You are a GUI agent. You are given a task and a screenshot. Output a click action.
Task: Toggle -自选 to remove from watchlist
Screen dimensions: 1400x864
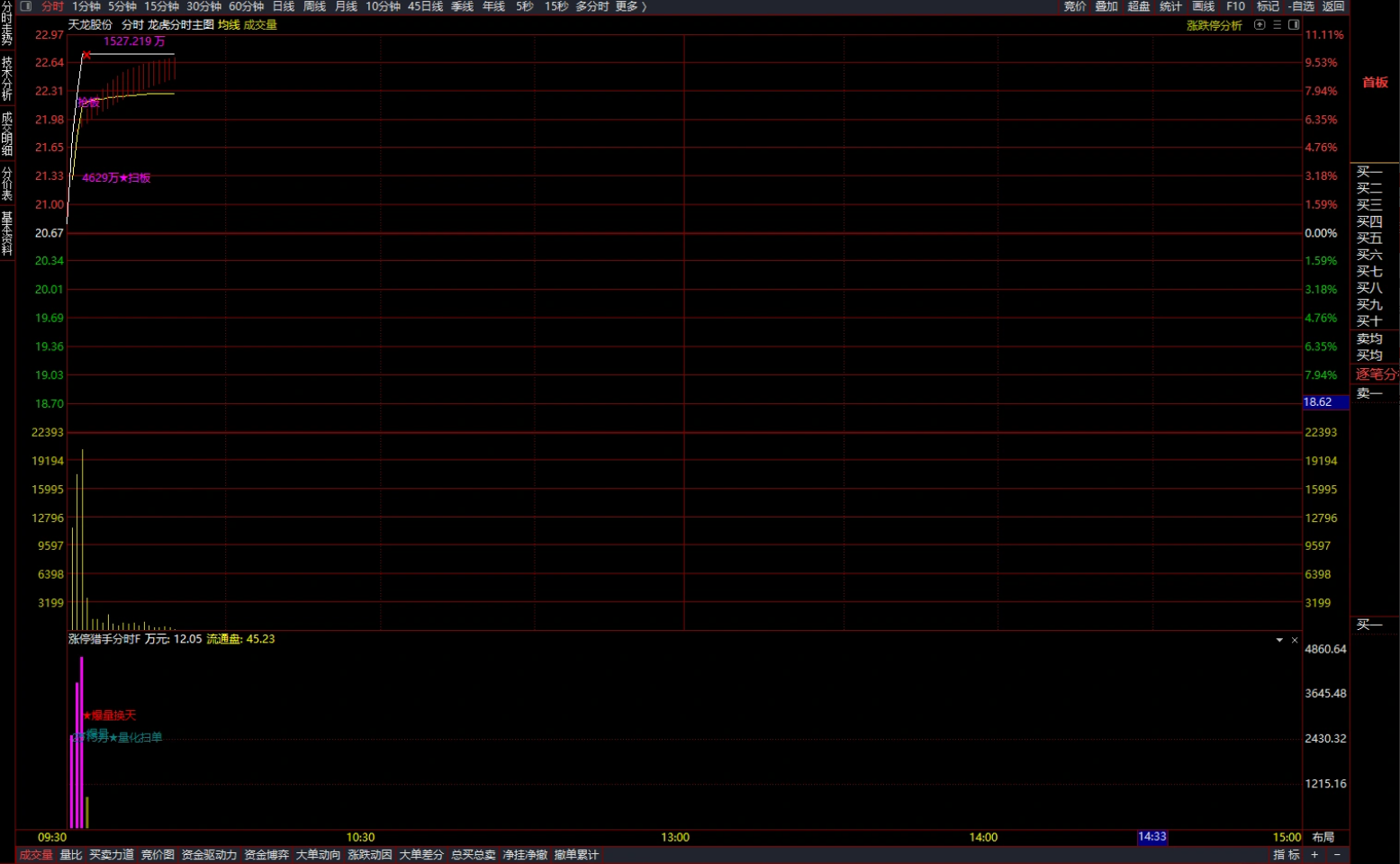tap(1300, 6)
